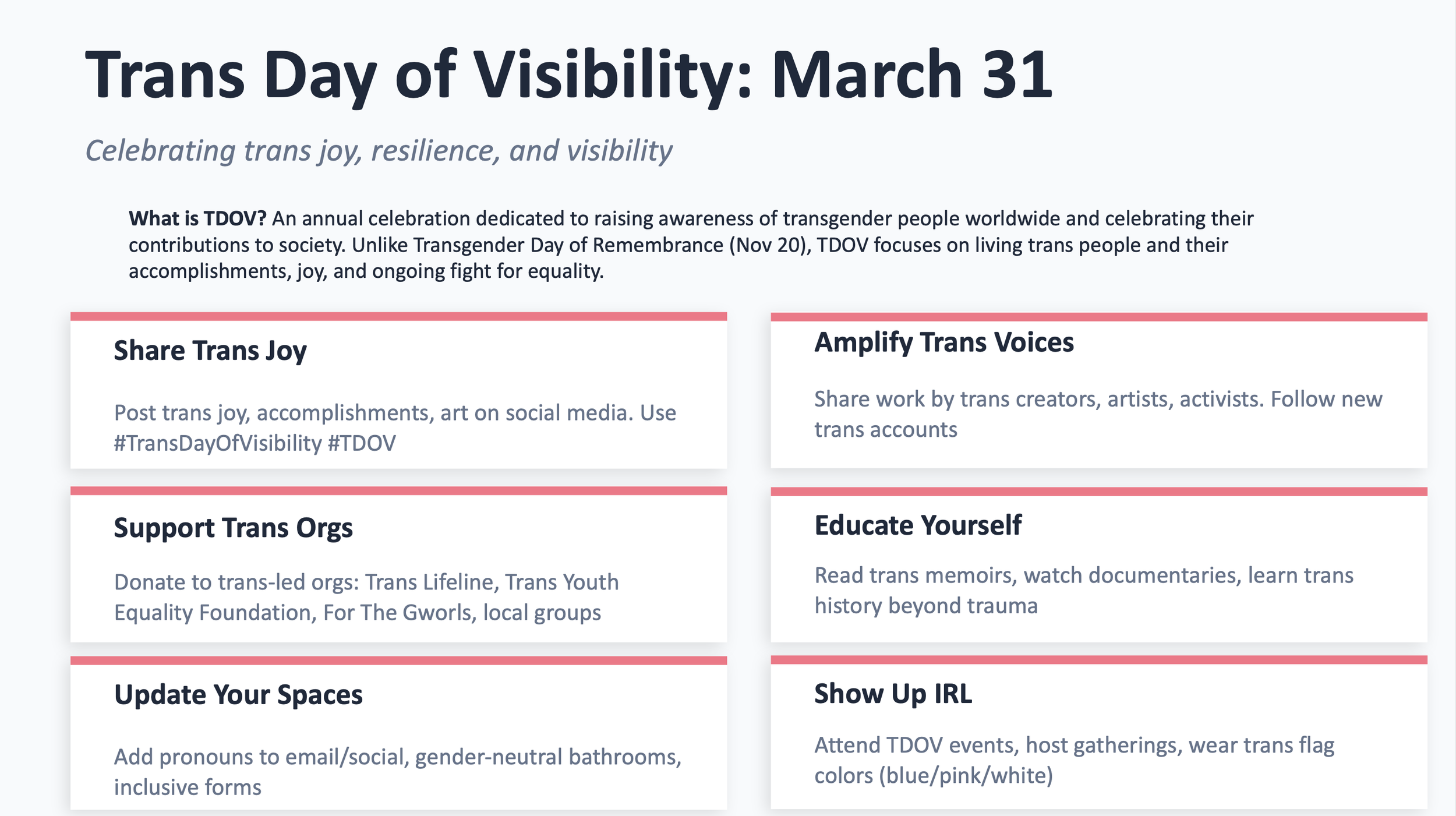Select the Amplify Trans Voices heading
1456x816 pixels.
point(943,342)
